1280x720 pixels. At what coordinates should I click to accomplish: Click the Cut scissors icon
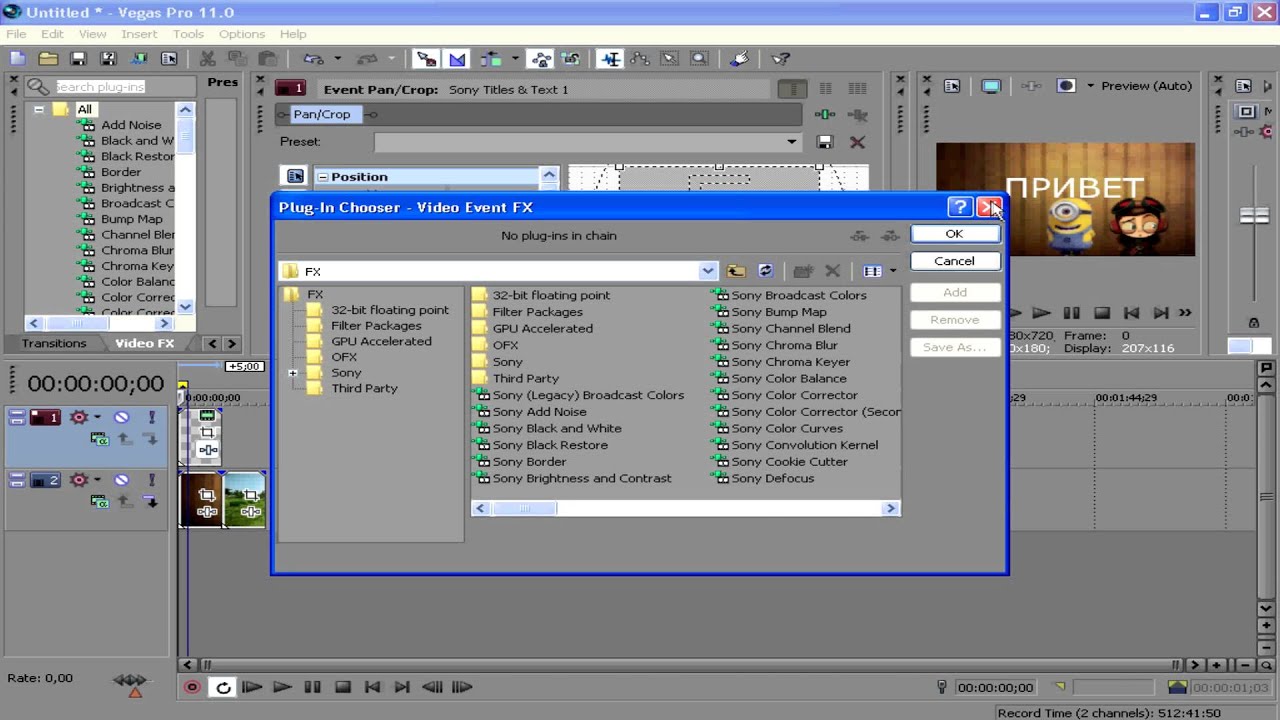pos(208,59)
